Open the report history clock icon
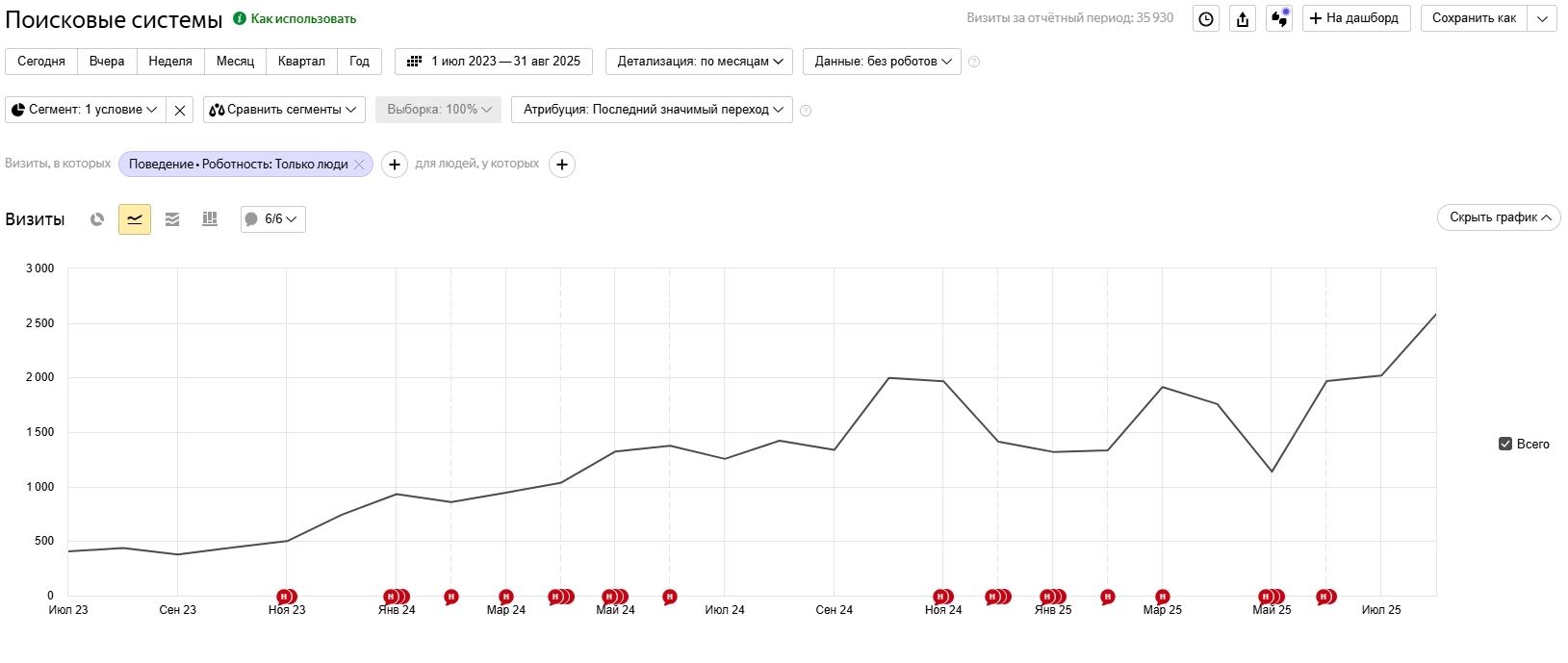This screenshot has width=1568, height=663. coord(1206,18)
